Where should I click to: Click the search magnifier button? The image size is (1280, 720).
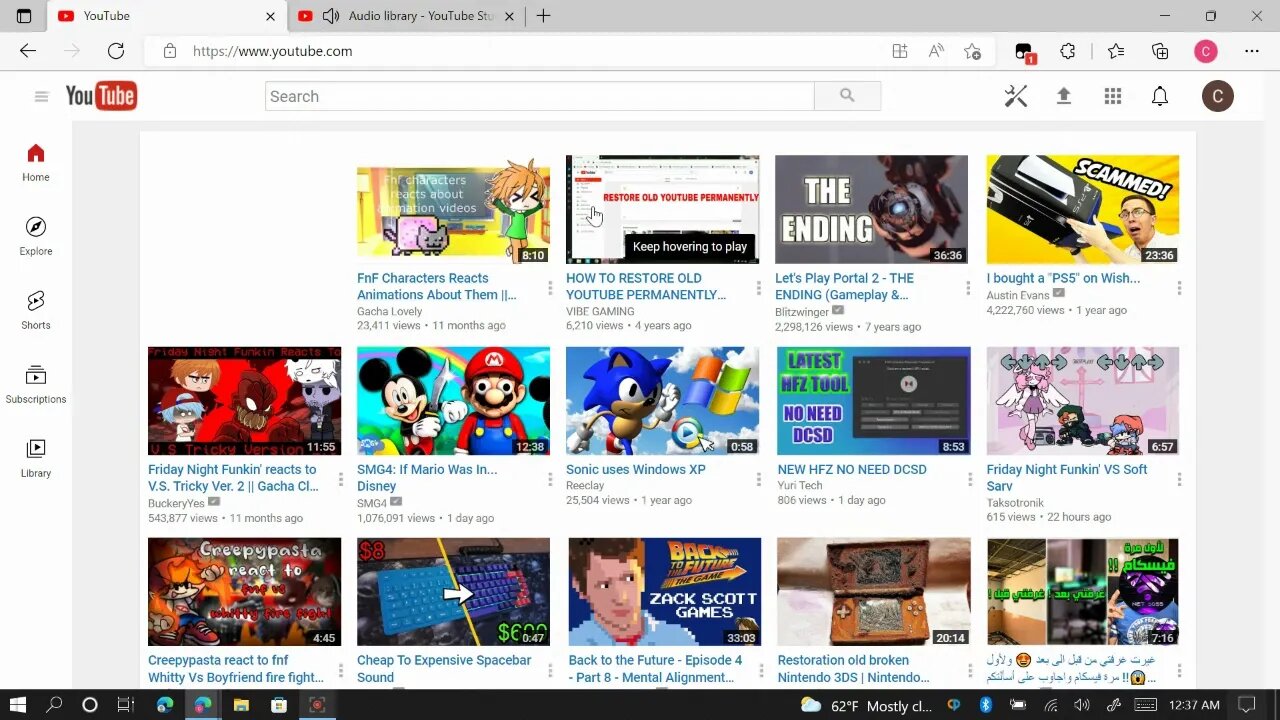coord(847,96)
